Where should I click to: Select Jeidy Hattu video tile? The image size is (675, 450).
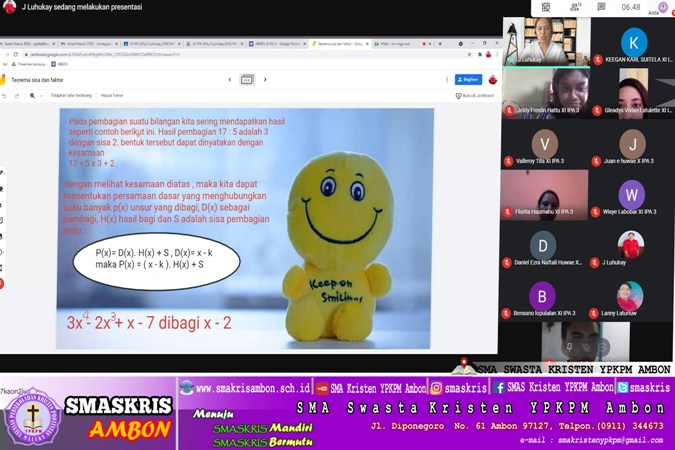pos(545,93)
